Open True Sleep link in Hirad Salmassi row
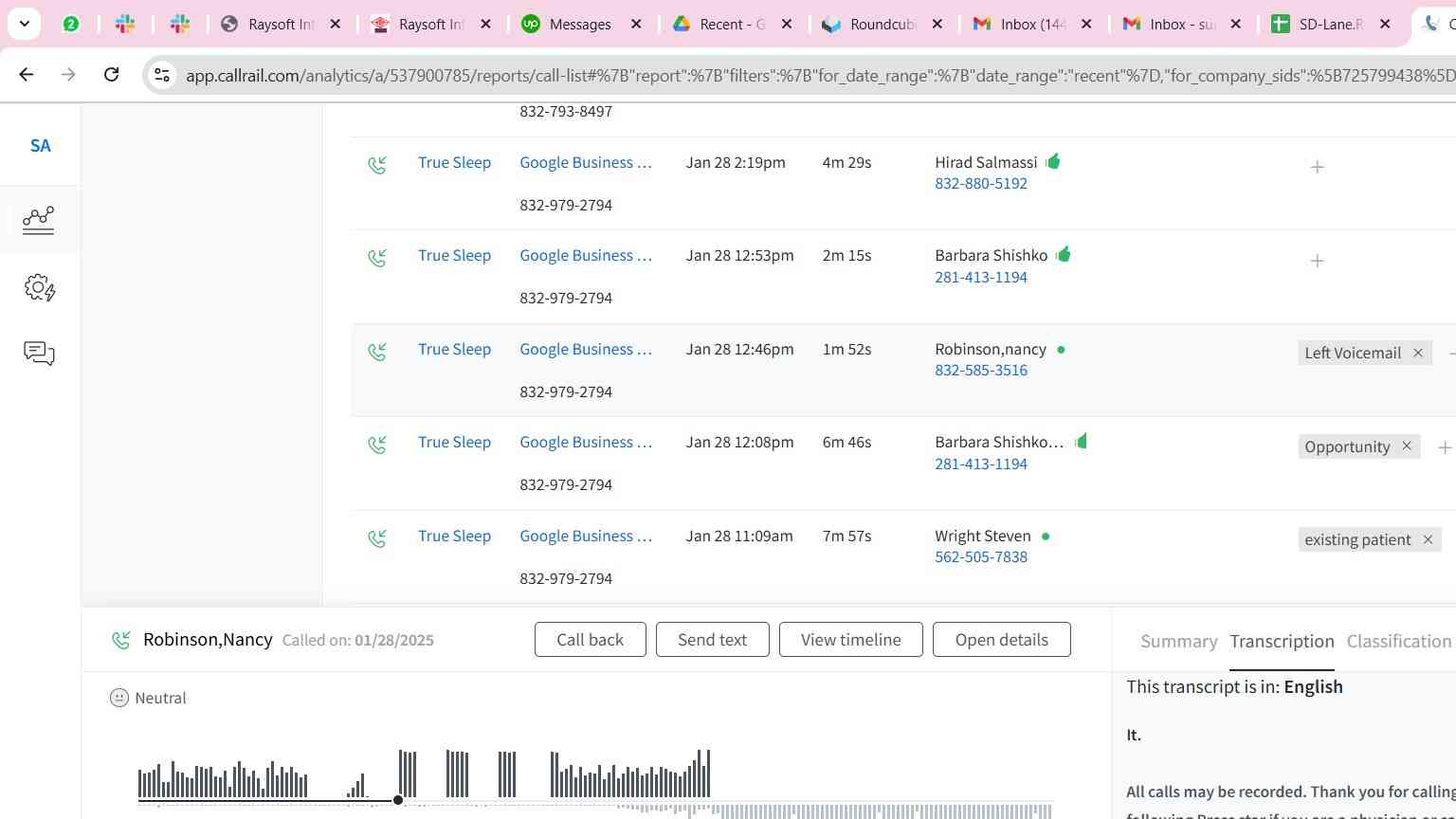This screenshot has height=819, width=1456. point(454,162)
